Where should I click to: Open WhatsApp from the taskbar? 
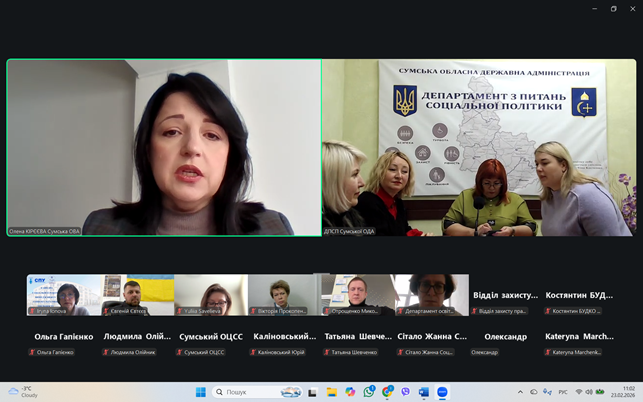pyautogui.click(x=369, y=392)
